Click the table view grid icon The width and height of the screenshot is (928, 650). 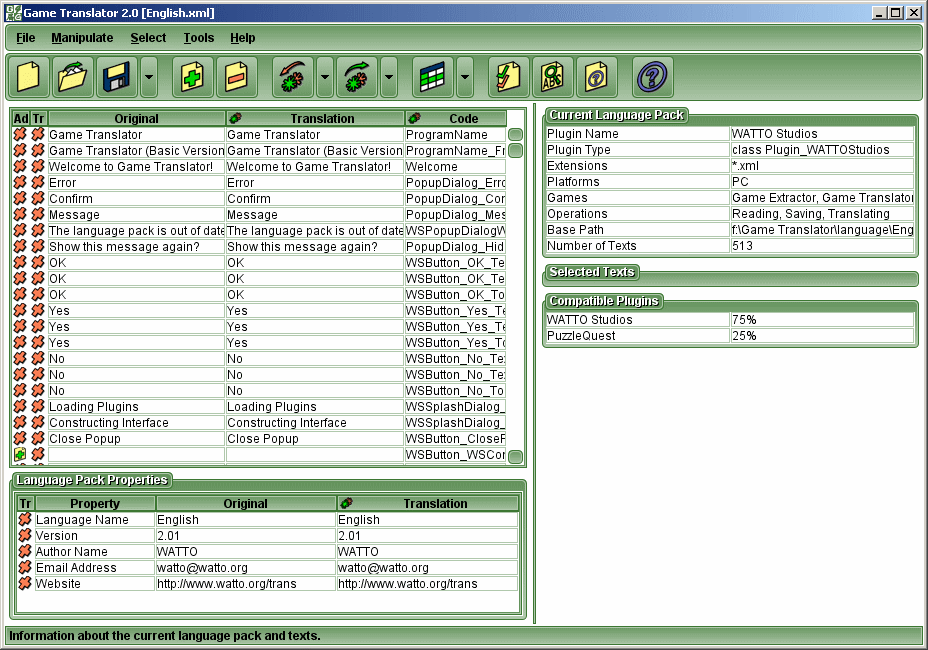pyautogui.click(x=432, y=77)
